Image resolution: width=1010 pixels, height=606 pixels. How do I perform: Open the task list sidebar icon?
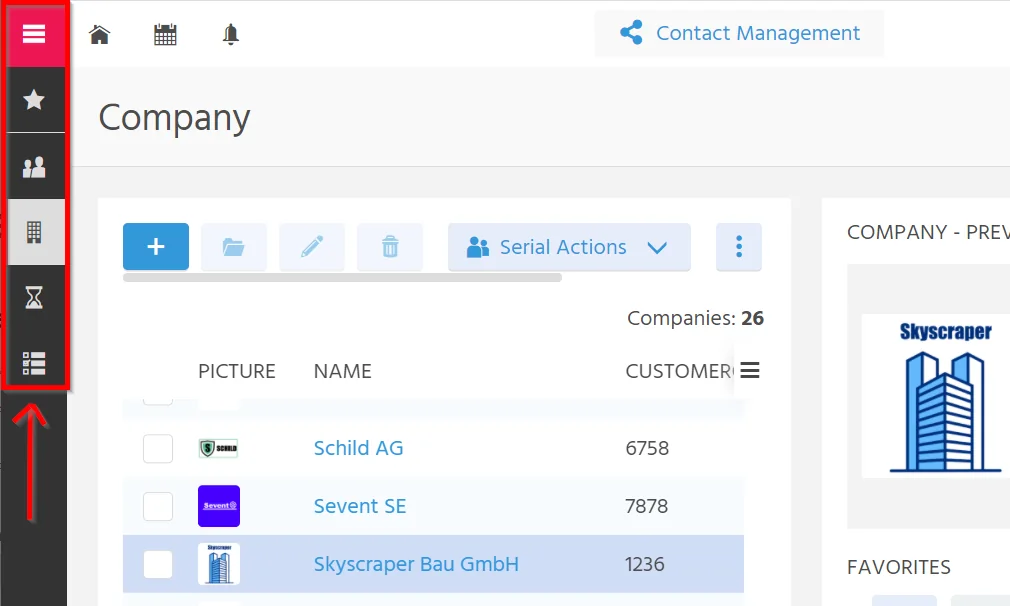point(34,363)
